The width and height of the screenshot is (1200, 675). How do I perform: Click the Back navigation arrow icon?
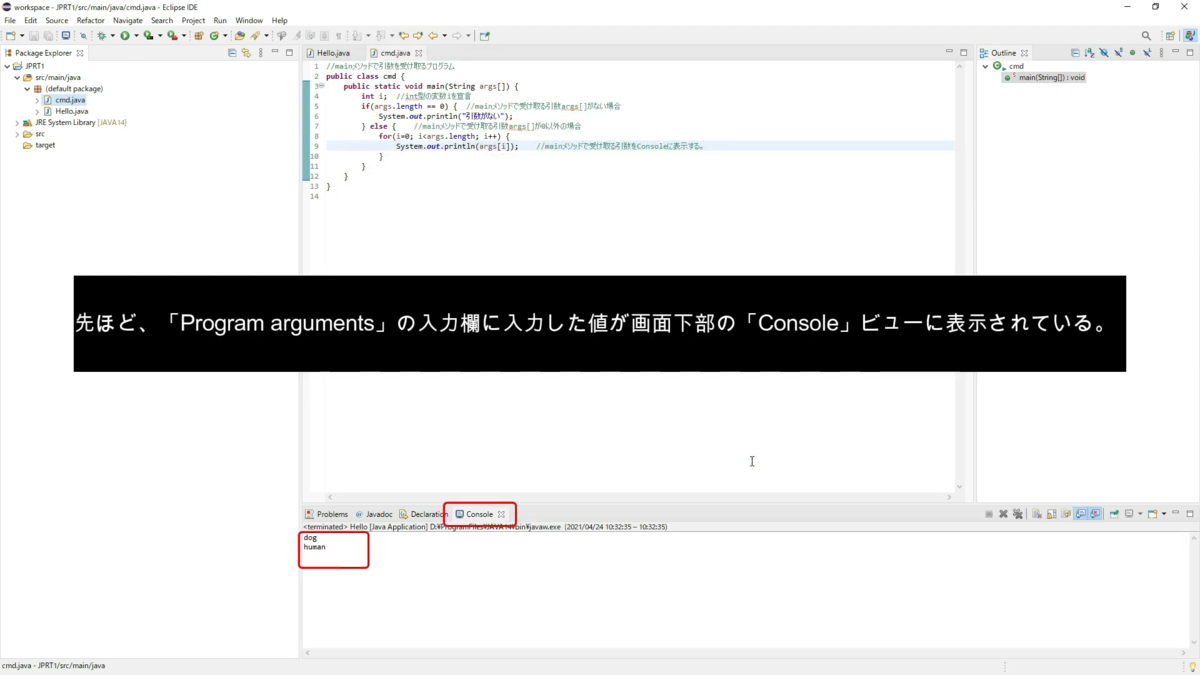click(433, 36)
